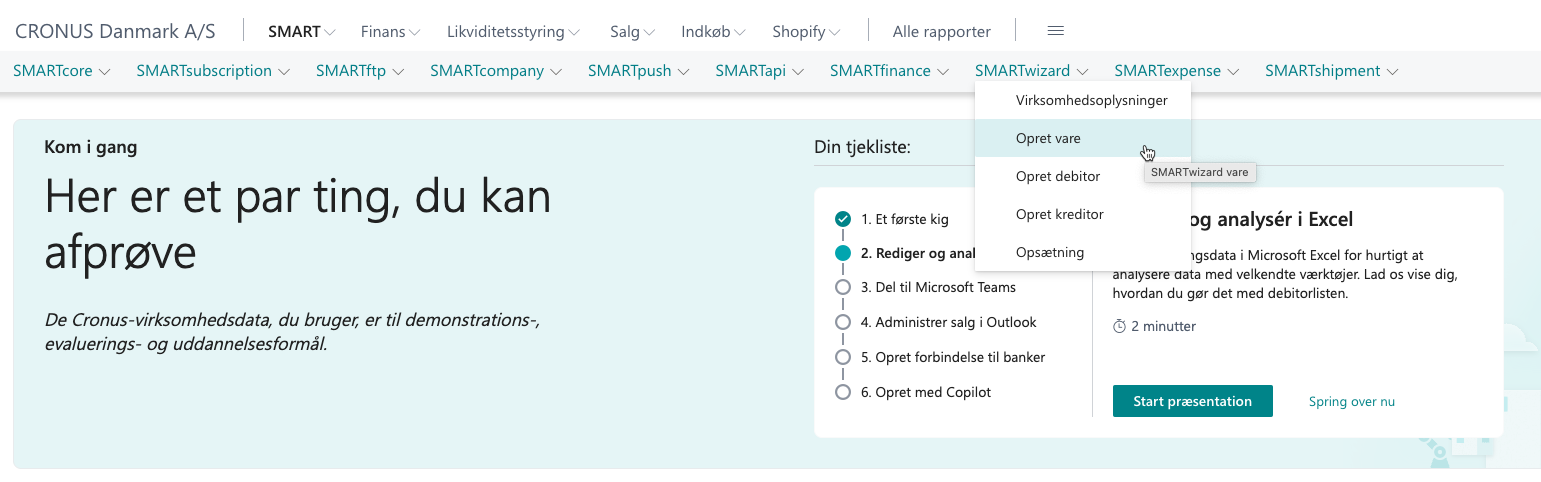Viewport: 1541px width, 482px height.
Task: Click the Spring over nu link
Action: pyautogui.click(x=1351, y=402)
